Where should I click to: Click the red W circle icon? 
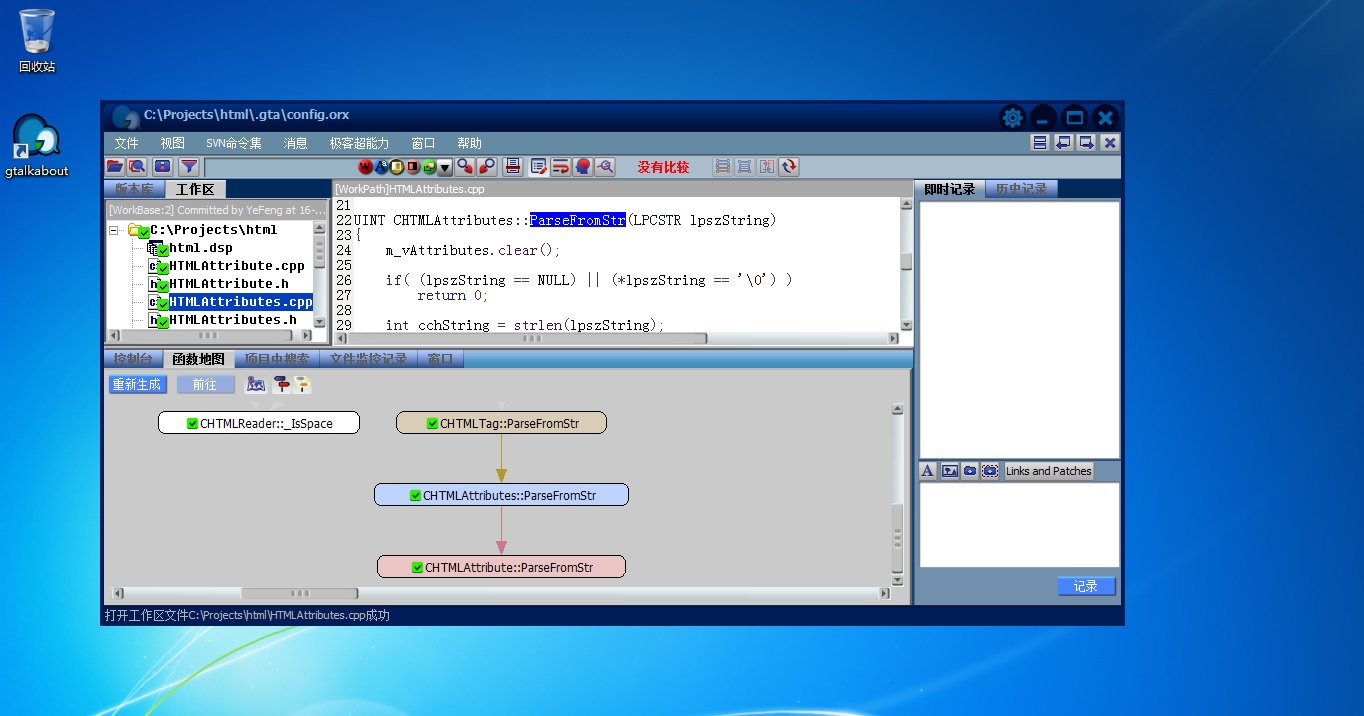(366, 167)
